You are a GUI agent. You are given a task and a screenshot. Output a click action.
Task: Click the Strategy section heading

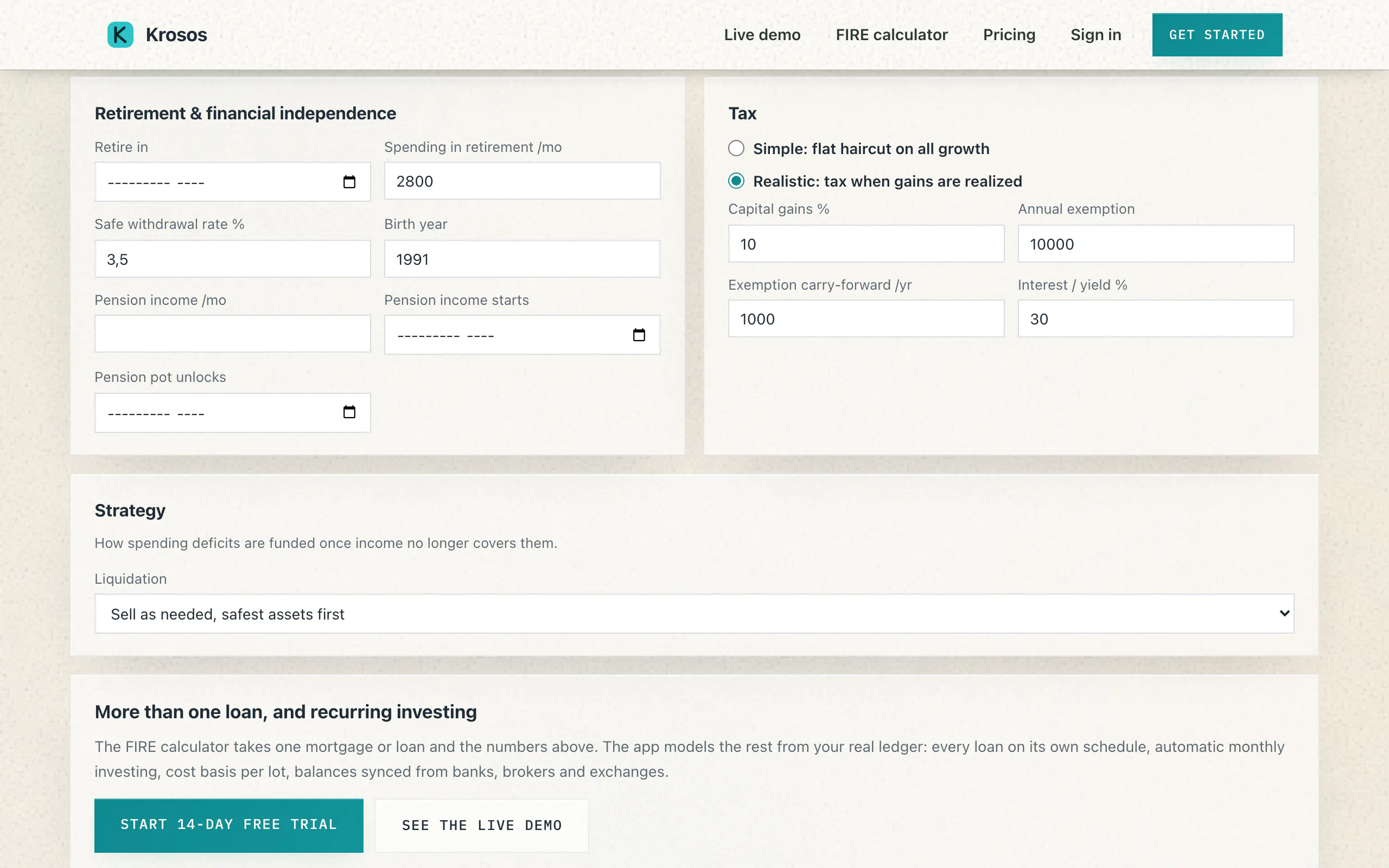tap(130, 510)
